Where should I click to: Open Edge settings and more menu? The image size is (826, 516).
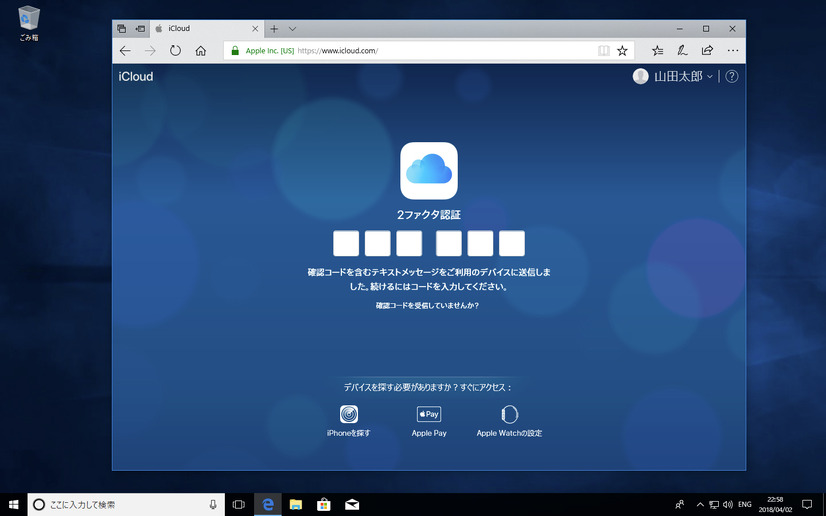733,51
